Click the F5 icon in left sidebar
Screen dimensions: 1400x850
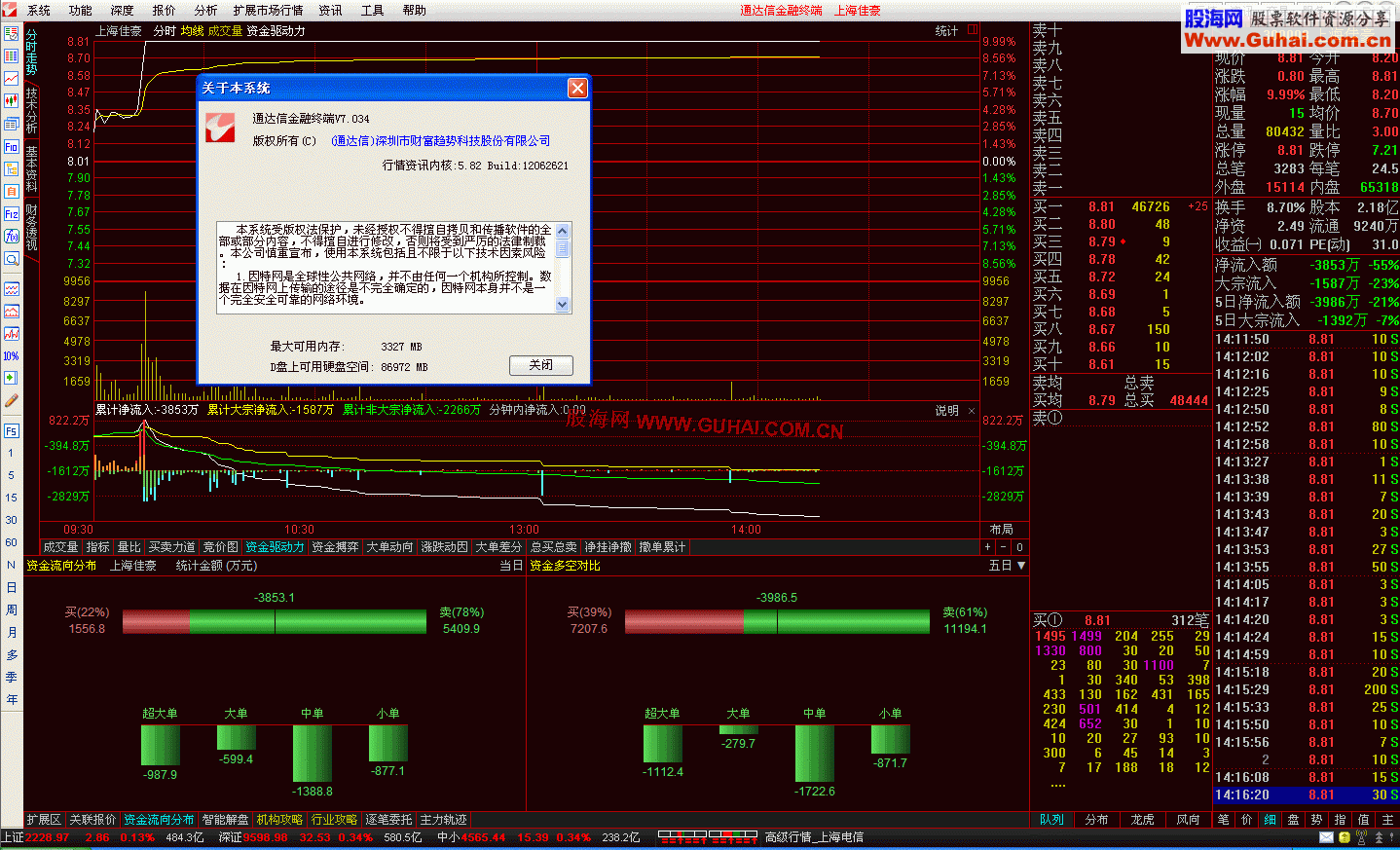pos(12,430)
